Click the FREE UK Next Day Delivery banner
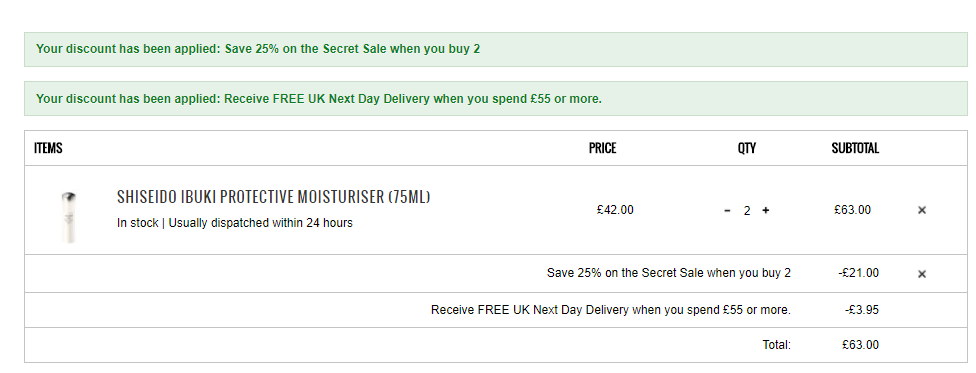This screenshot has height=373, width=976. [x=495, y=98]
